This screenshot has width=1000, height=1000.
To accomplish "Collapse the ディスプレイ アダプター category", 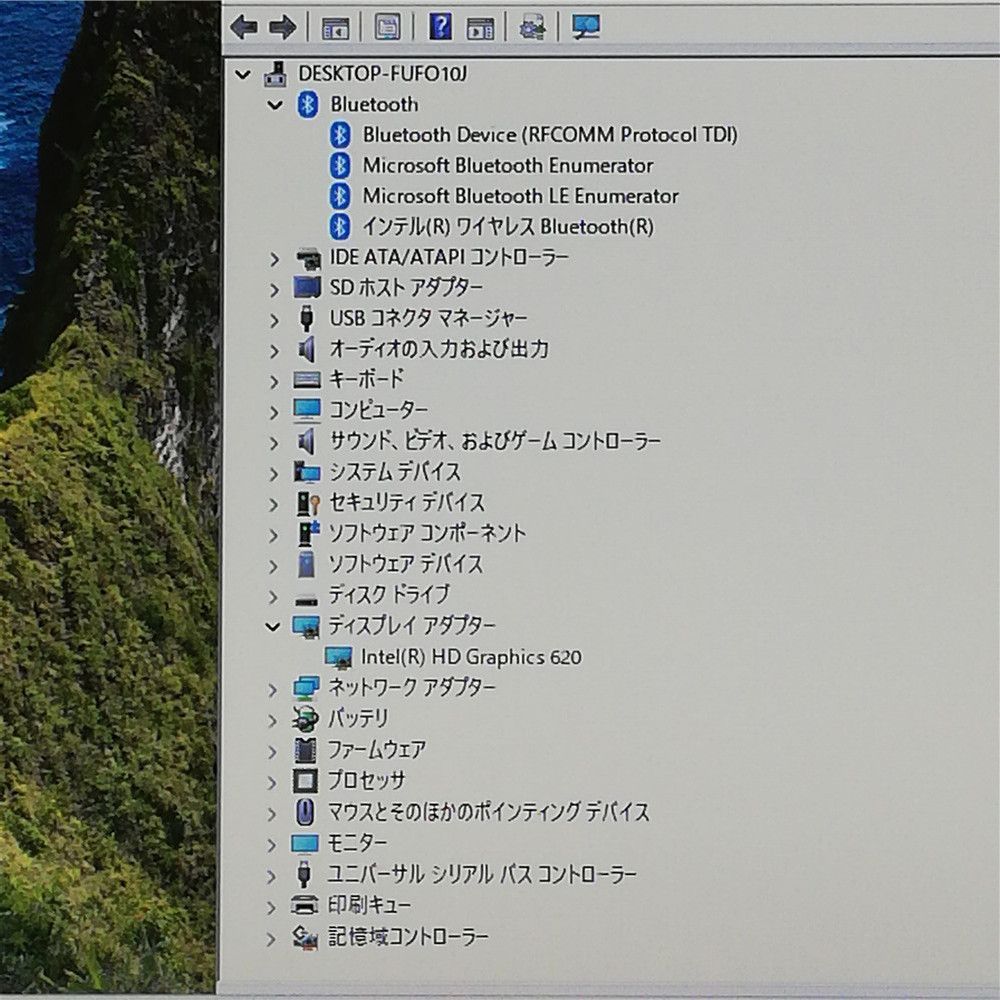I will click(x=273, y=626).
